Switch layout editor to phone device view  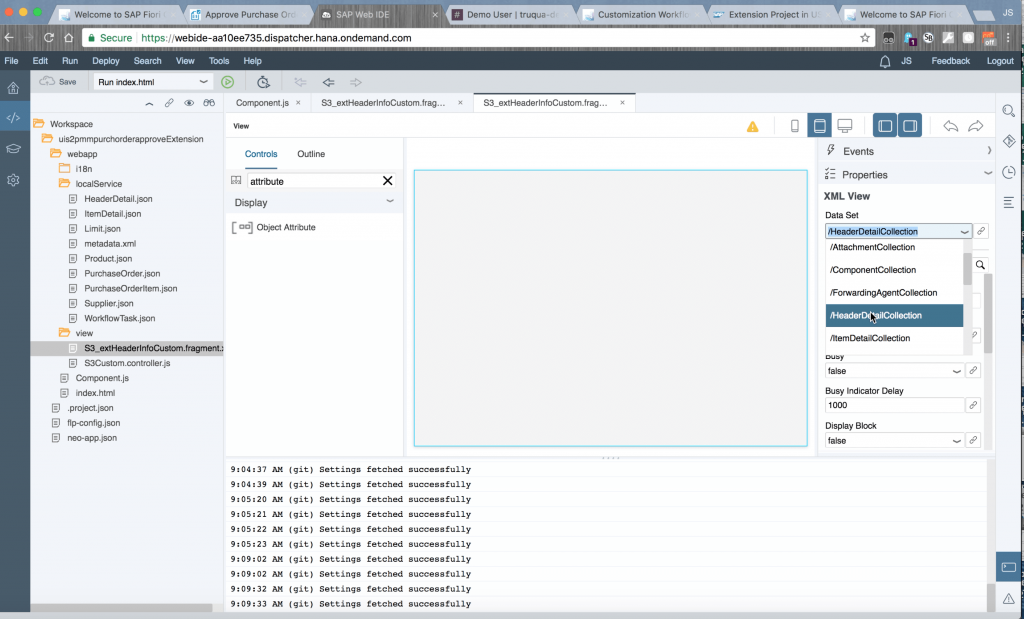point(795,126)
